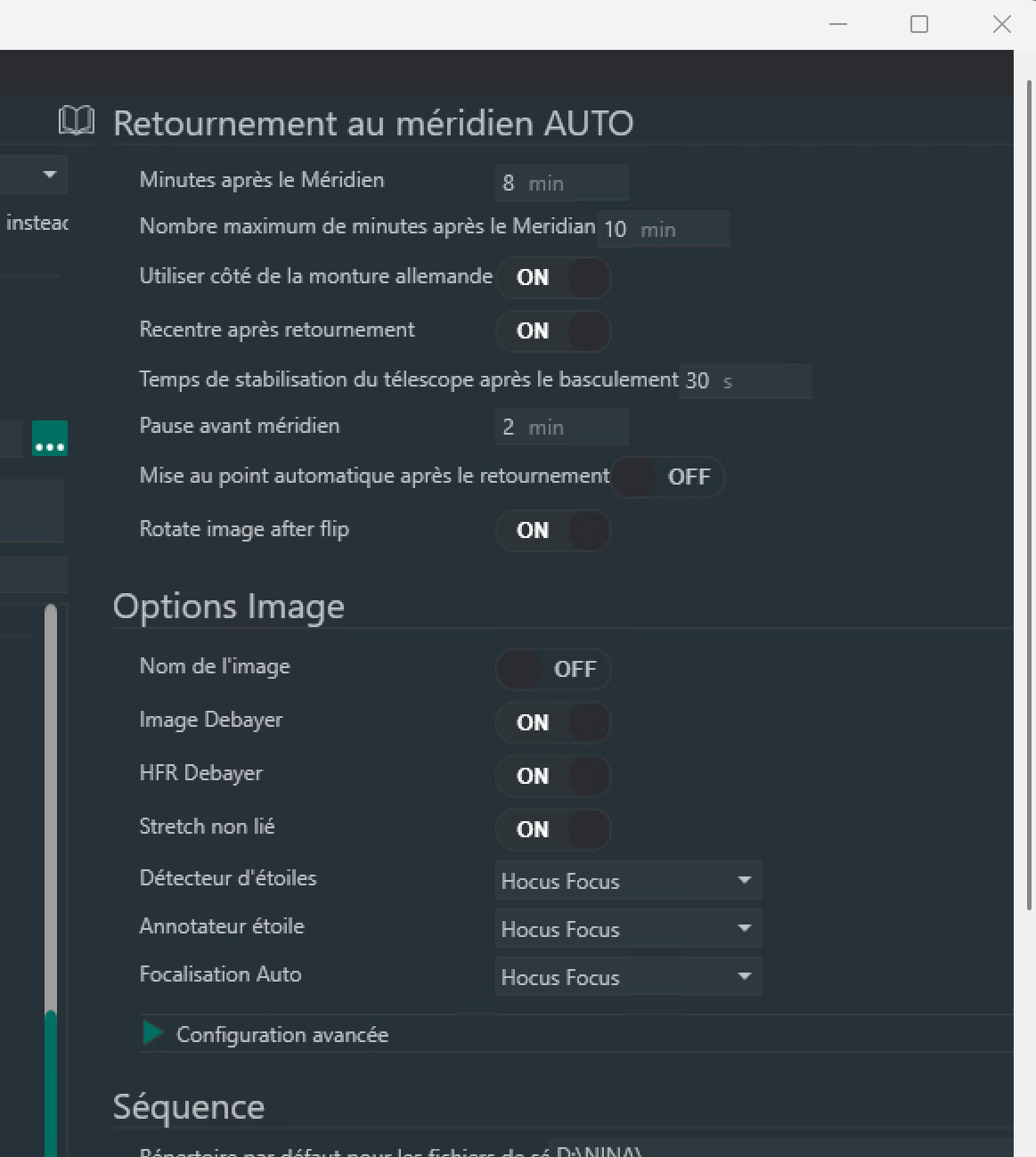Select the Pause avant méridien field
Image resolution: width=1036 pixels, height=1157 pixels.
[x=561, y=428]
